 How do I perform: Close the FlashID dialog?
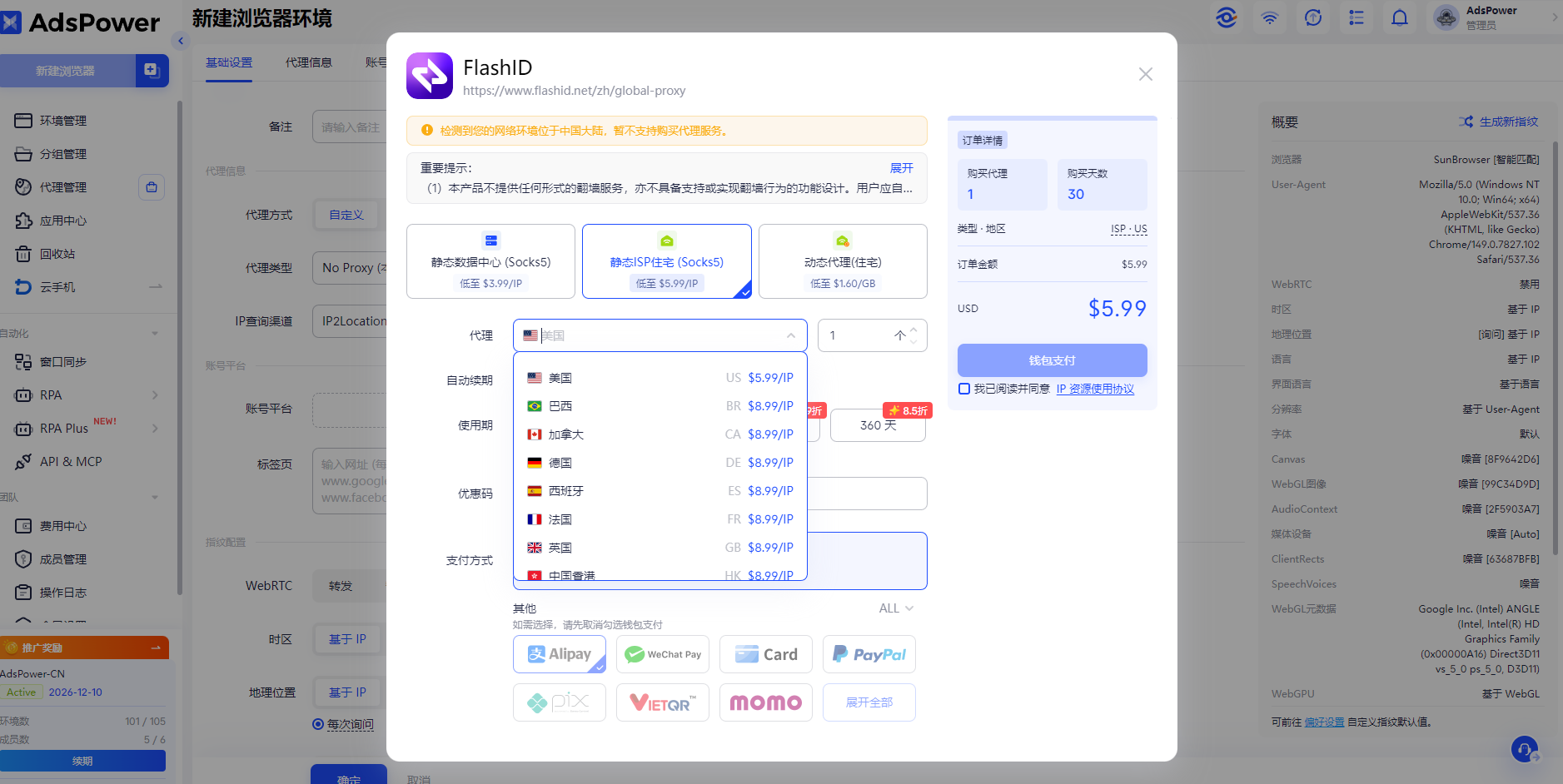[1146, 74]
